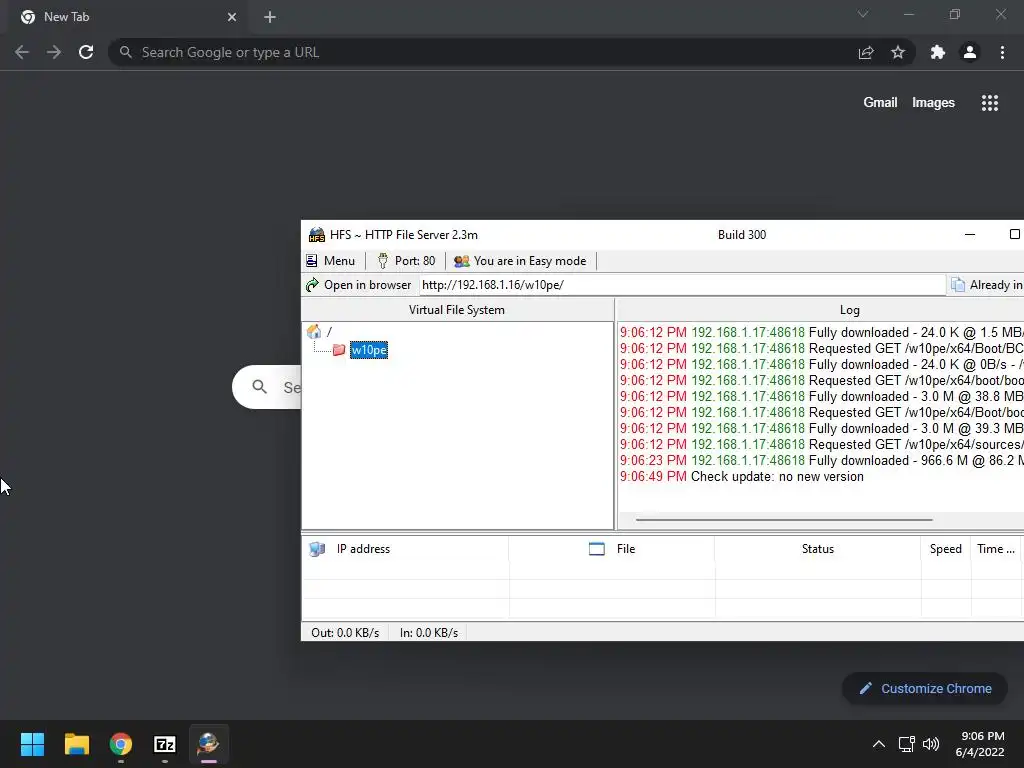Click the File column header

click(612, 549)
